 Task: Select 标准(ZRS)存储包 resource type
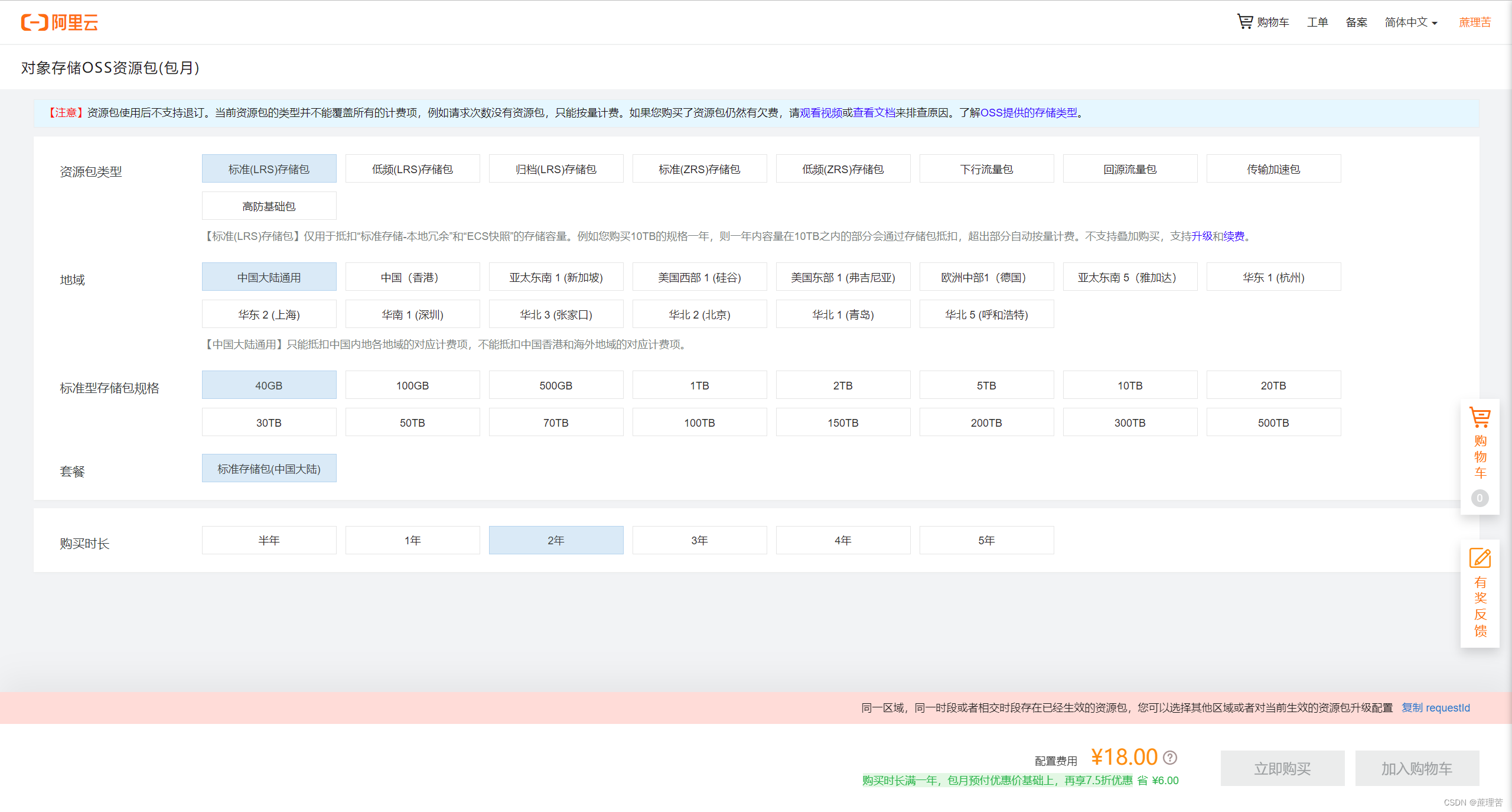pos(700,169)
